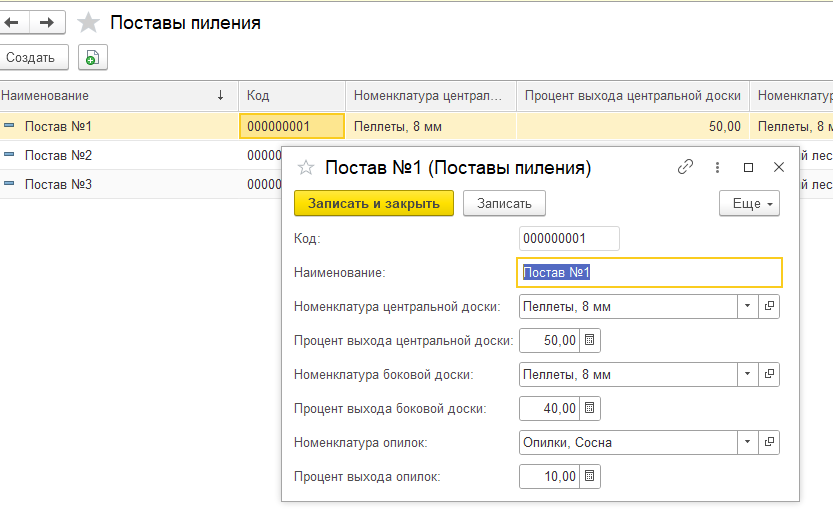Expand Номенклатура опилок dropdown list
This screenshot has height=512, width=833.
tap(748, 442)
